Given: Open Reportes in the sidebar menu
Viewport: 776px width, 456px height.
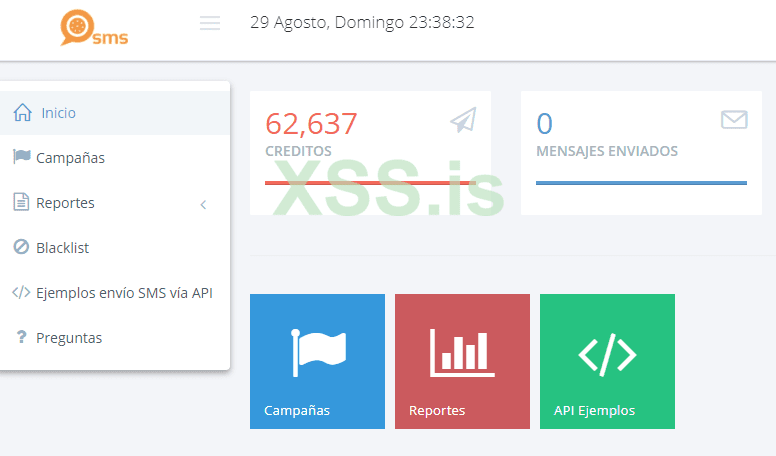Looking at the screenshot, I should tap(115, 203).
